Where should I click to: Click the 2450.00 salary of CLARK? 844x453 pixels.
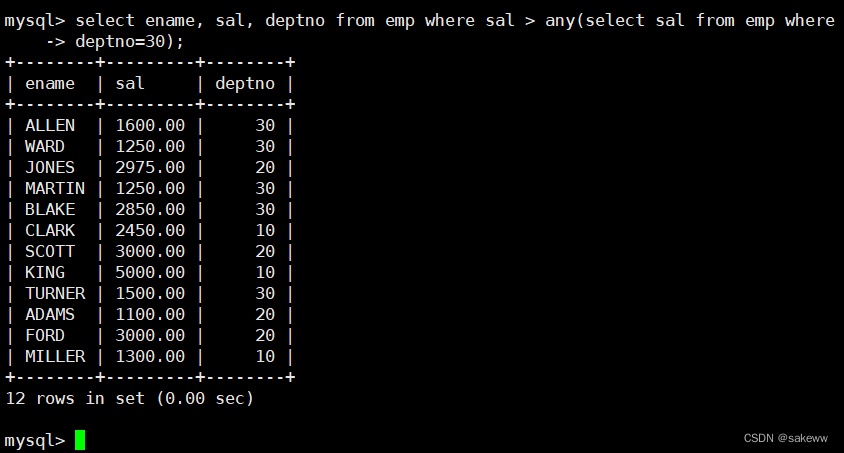[150, 230]
